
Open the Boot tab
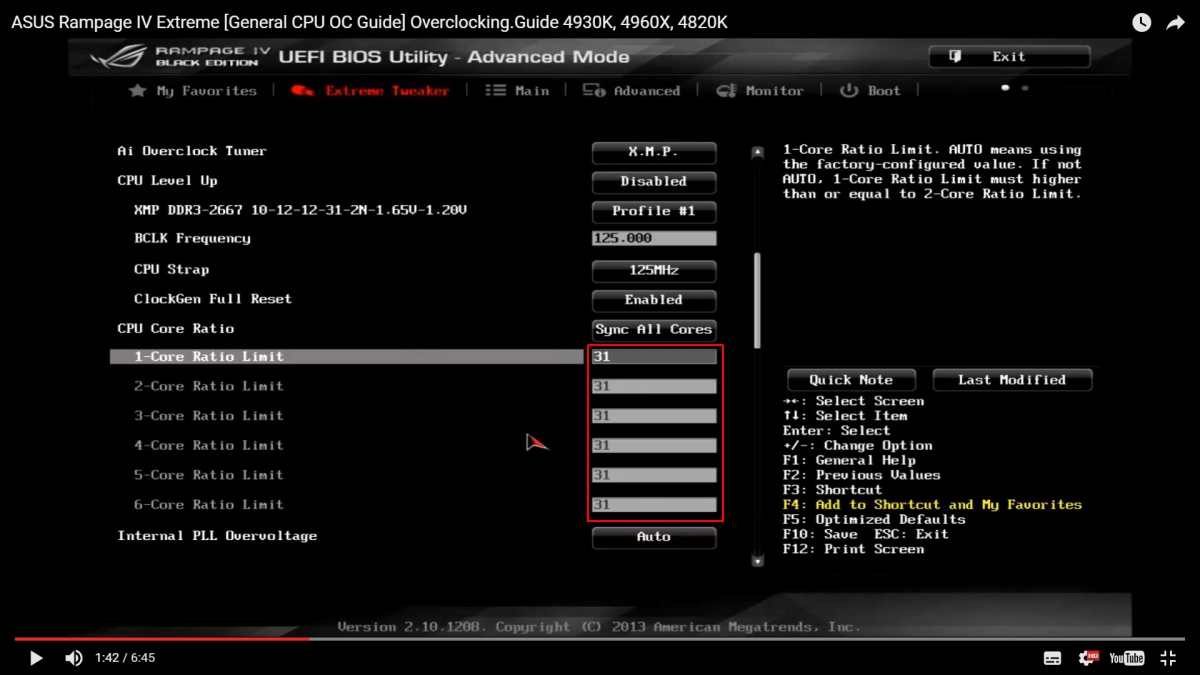[870, 90]
